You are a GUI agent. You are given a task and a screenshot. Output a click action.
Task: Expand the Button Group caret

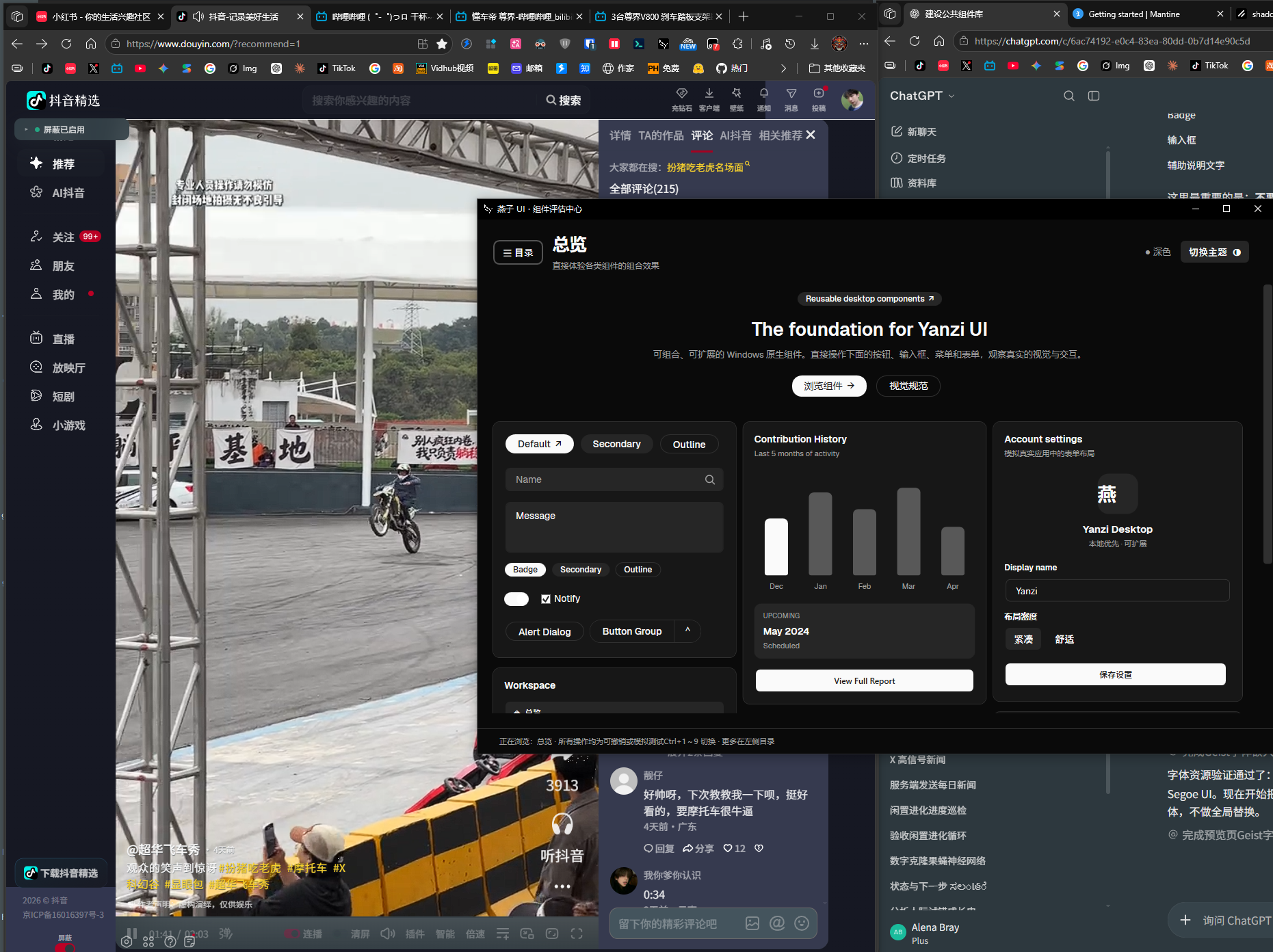687,631
